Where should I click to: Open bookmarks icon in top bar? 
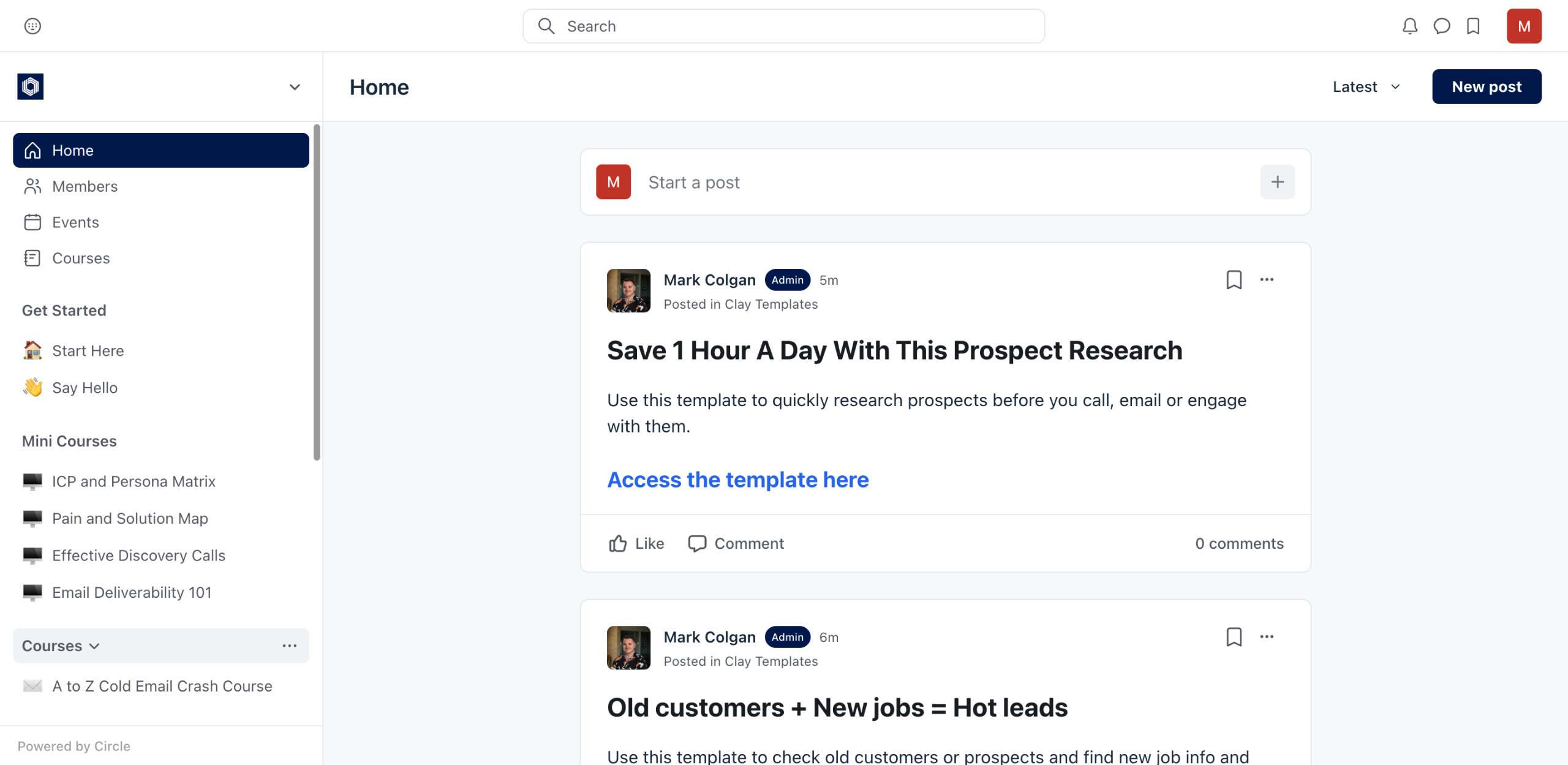1473,26
